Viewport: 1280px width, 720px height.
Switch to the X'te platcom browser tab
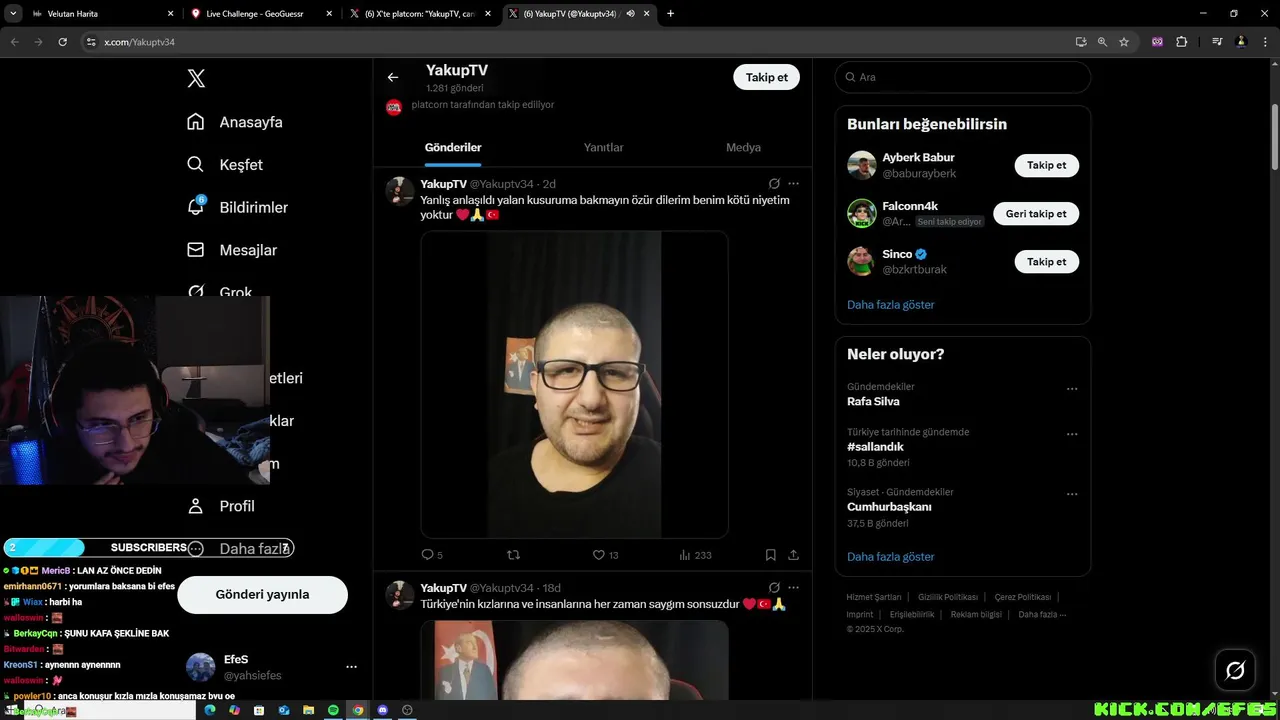click(x=420, y=14)
